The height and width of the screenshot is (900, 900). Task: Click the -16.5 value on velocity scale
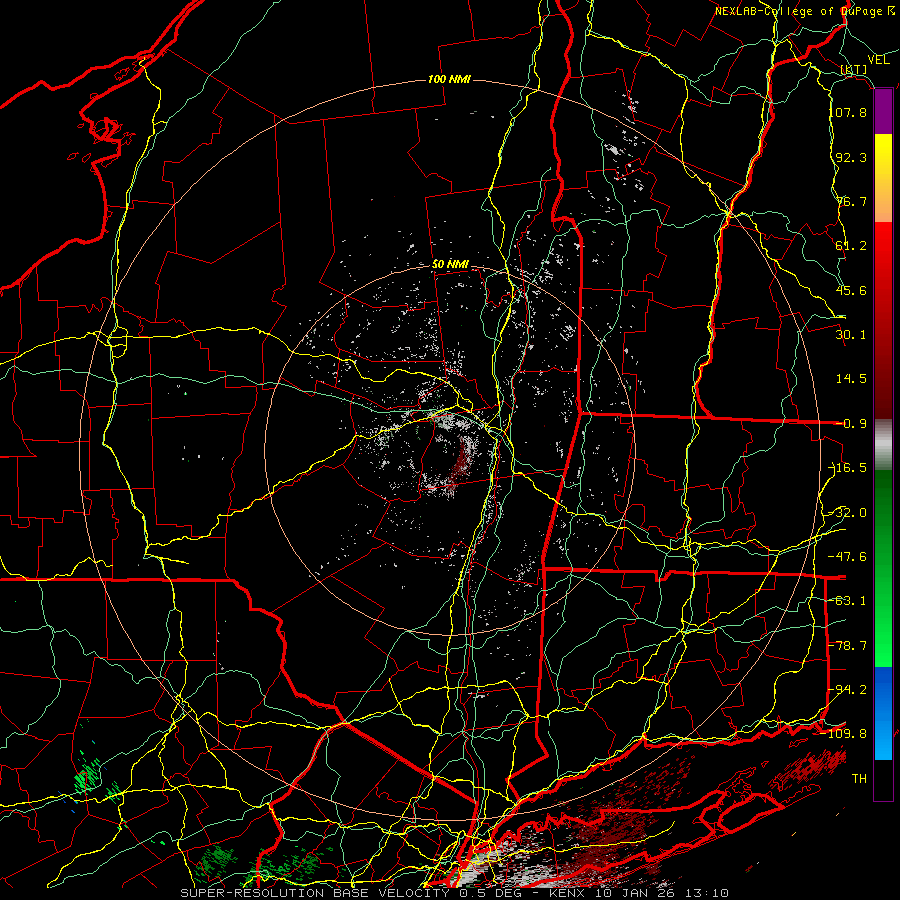tap(848, 468)
